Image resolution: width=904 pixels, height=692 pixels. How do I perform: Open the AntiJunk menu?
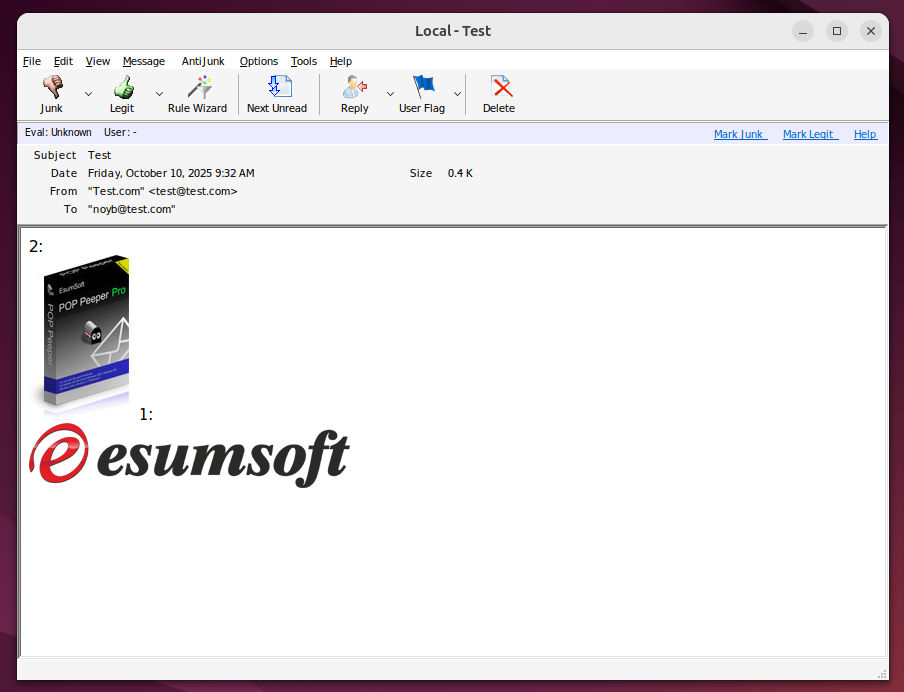203,61
